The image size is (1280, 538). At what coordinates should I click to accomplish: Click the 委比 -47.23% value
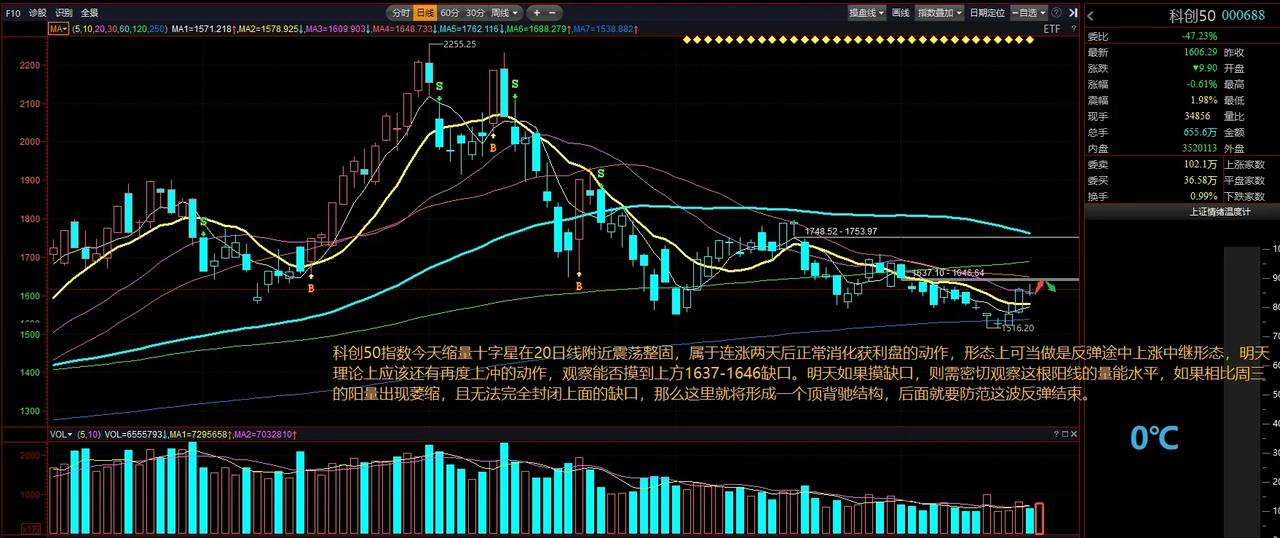tap(1198, 35)
